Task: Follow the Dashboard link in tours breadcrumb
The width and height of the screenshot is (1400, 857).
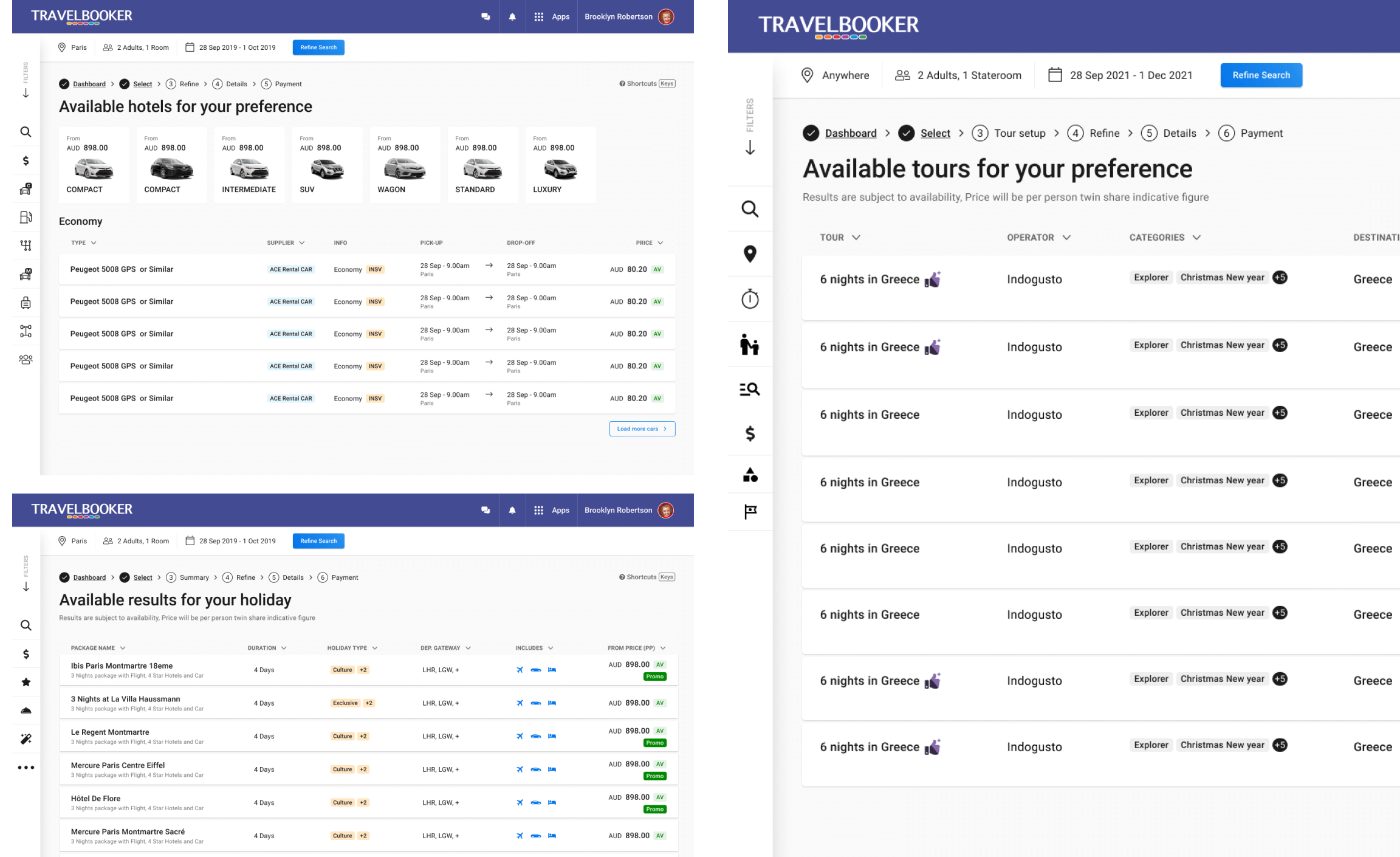Action: click(850, 133)
